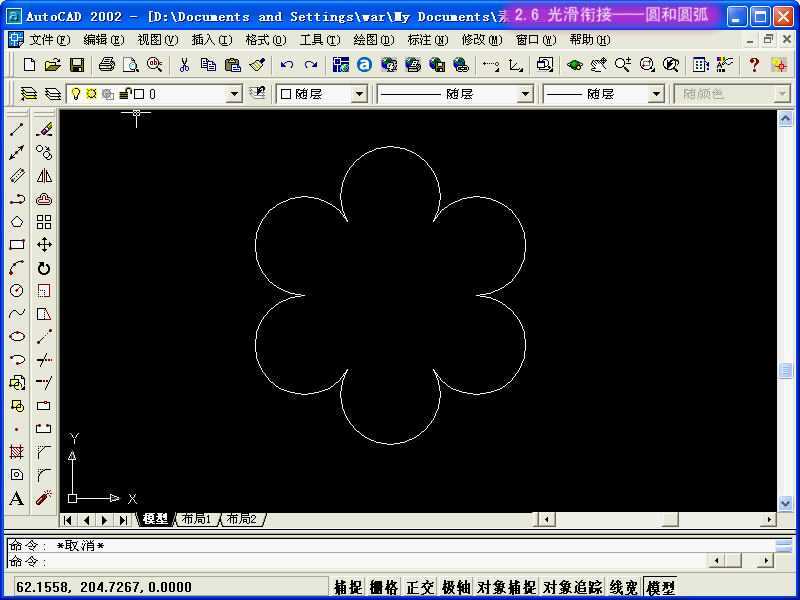Select the Fillet tool
Screen dimensions: 800x600
44,474
